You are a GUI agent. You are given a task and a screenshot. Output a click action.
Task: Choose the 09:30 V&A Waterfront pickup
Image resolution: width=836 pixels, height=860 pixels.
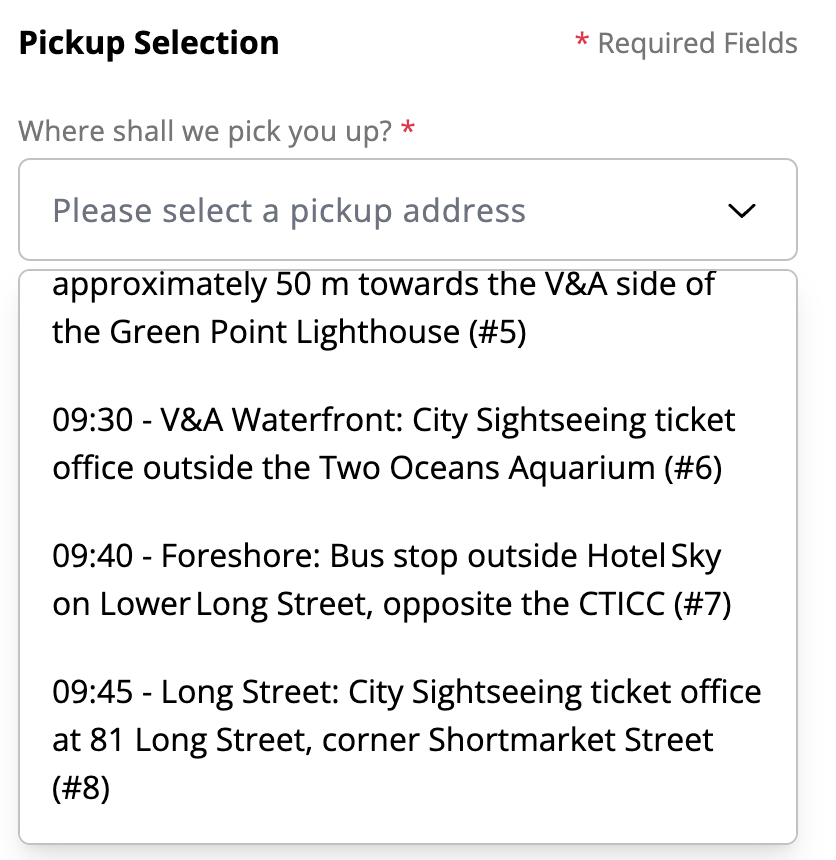tap(394, 443)
